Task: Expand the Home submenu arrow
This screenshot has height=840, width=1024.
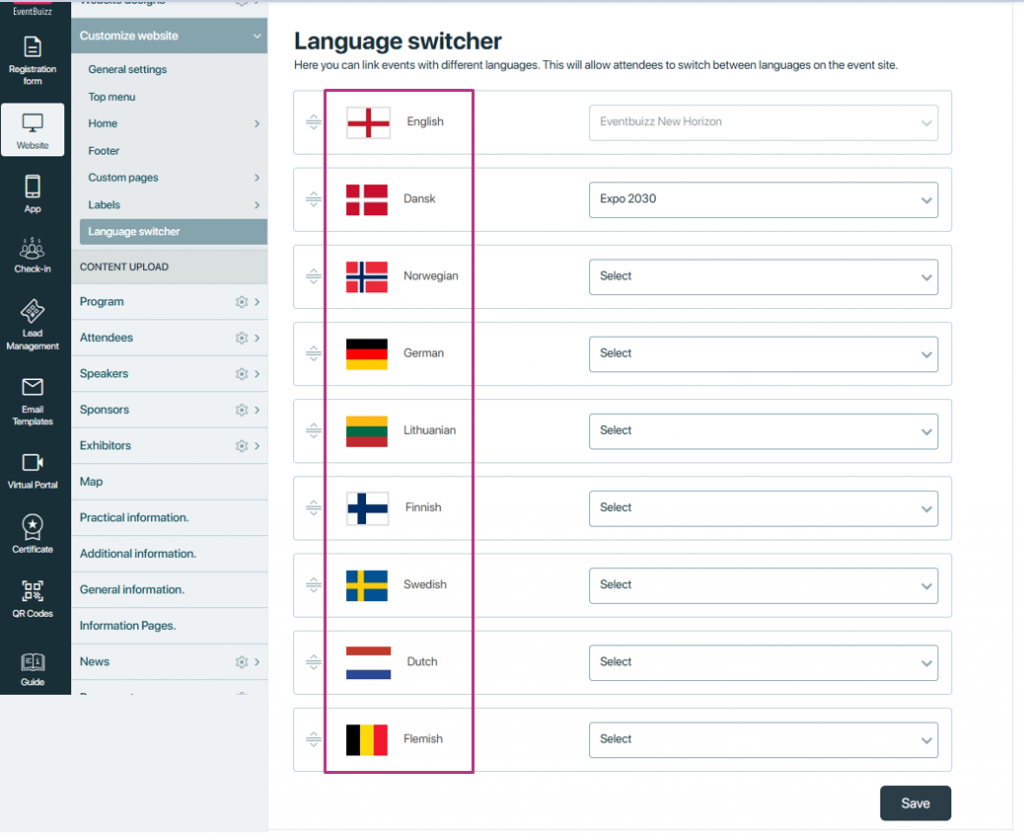Action: click(x=257, y=123)
